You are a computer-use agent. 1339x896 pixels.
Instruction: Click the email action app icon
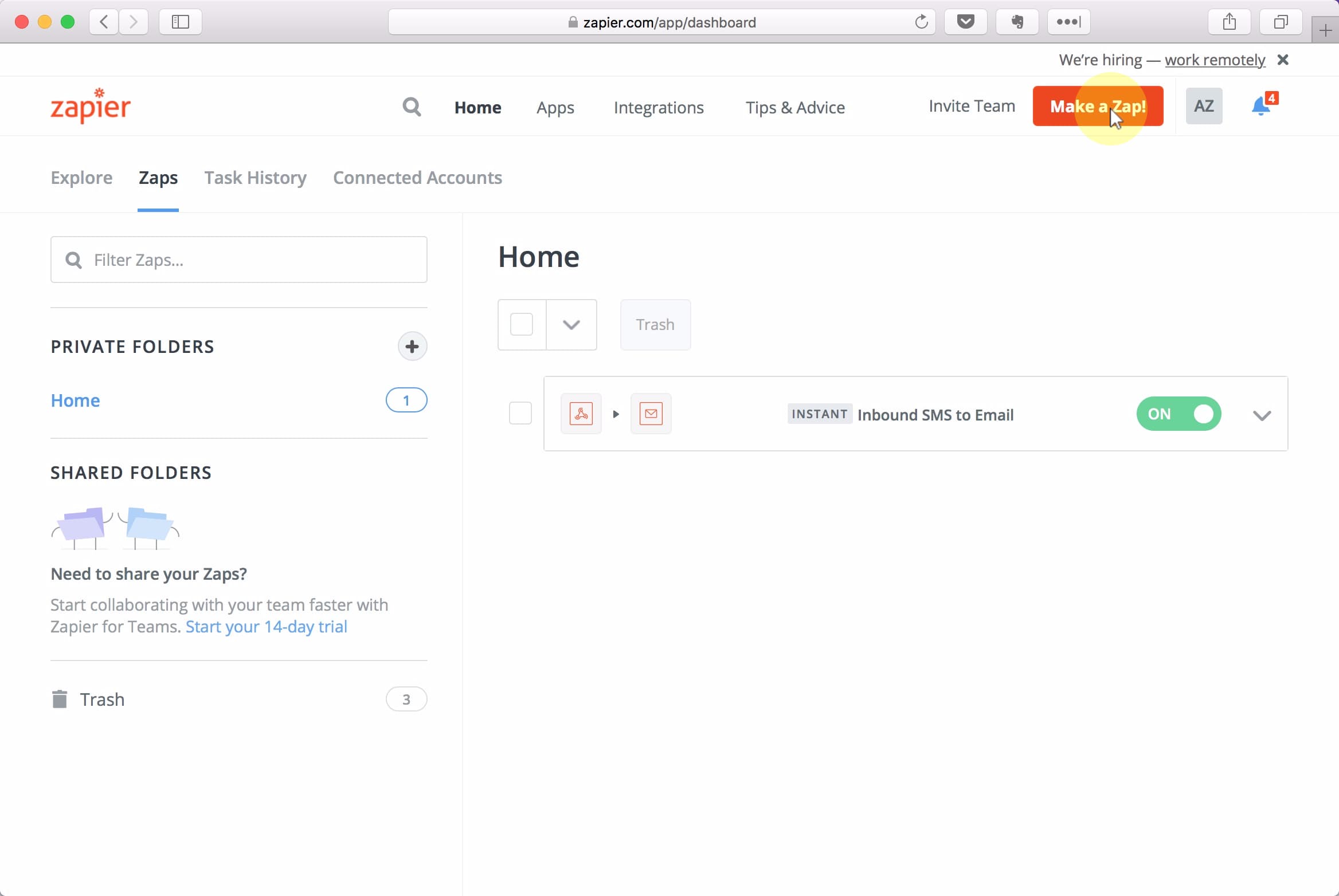(x=651, y=414)
